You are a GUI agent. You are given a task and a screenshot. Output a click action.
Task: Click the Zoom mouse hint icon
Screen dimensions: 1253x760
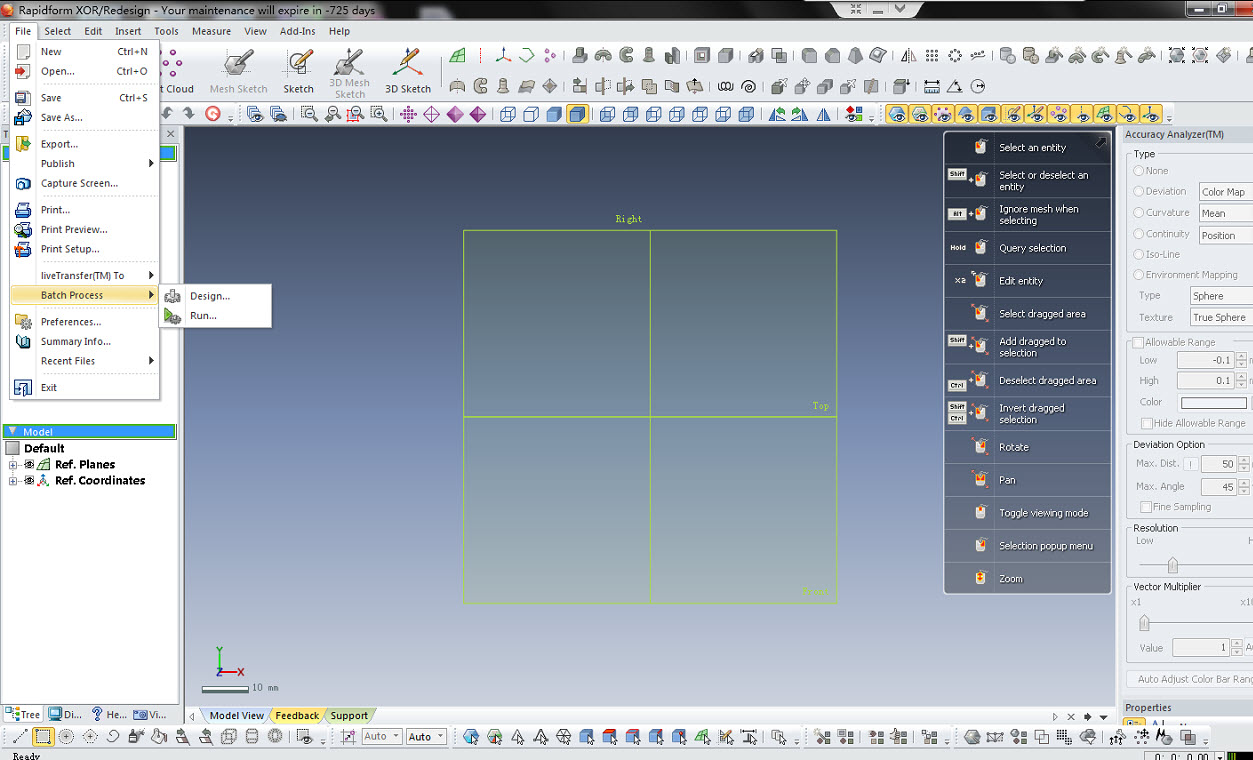pos(980,579)
